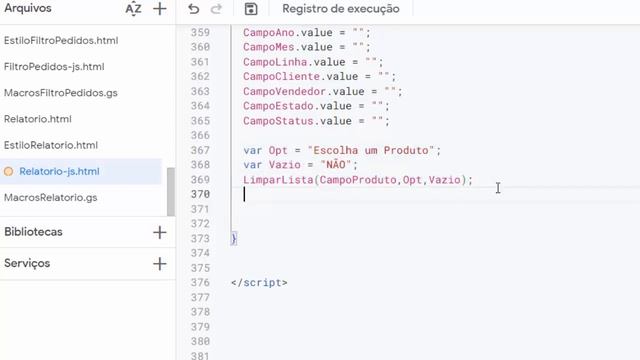Undo the last edit
The height and width of the screenshot is (360, 640).
coord(193,9)
